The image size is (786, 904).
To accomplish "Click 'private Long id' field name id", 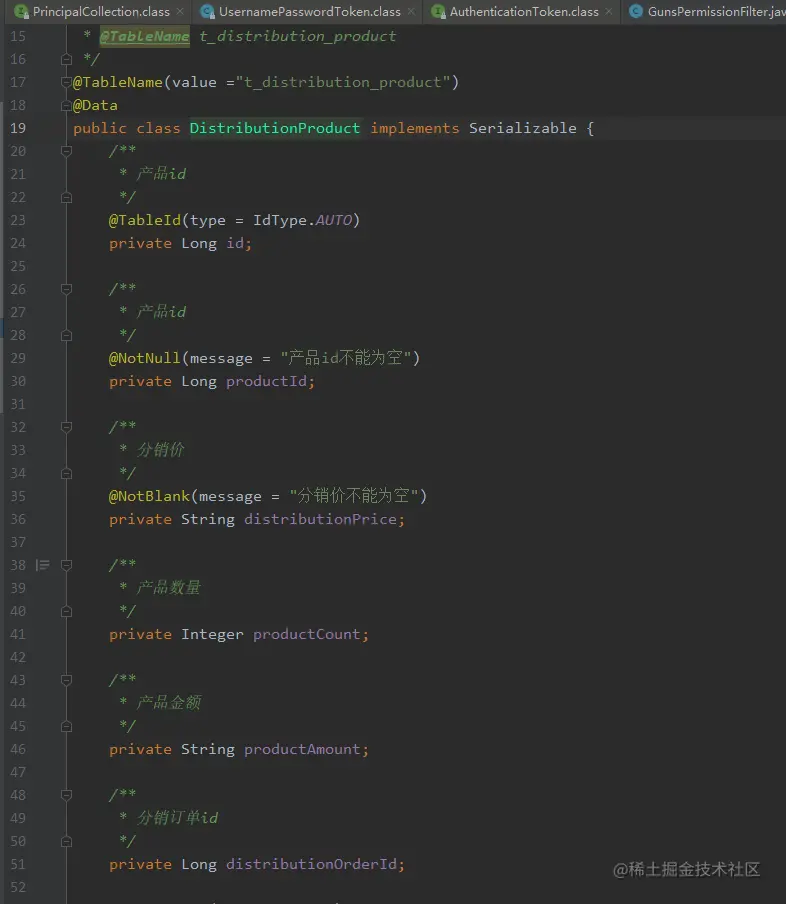I will 235,243.
